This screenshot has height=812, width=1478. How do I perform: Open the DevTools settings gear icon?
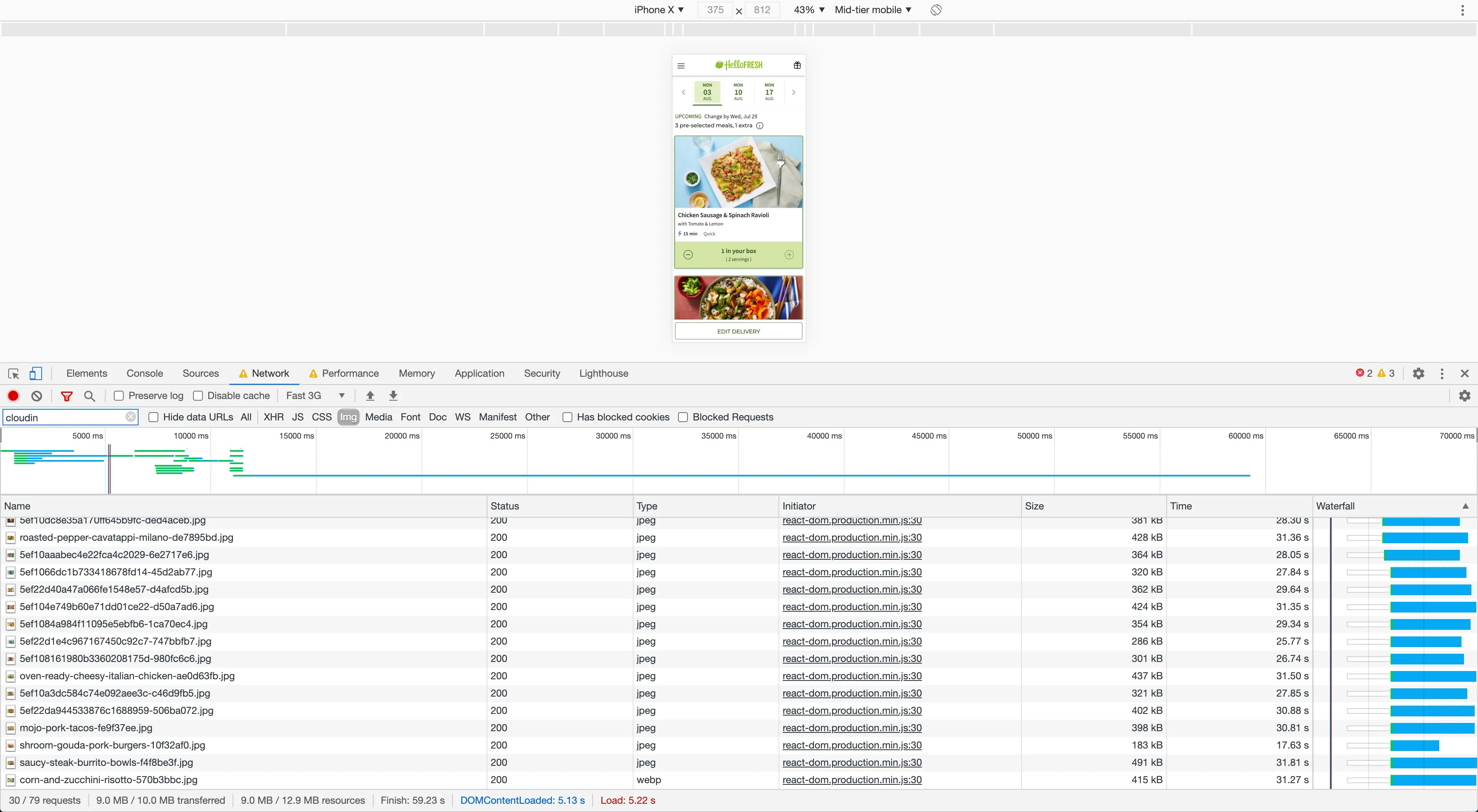(1418, 373)
